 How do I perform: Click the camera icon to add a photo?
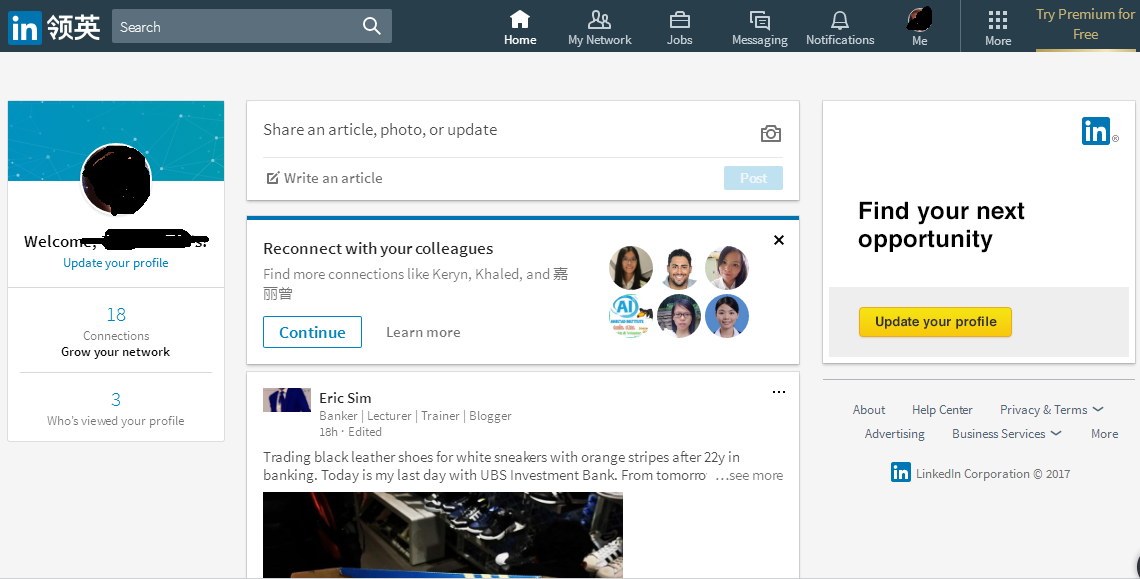pyautogui.click(x=771, y=133)
